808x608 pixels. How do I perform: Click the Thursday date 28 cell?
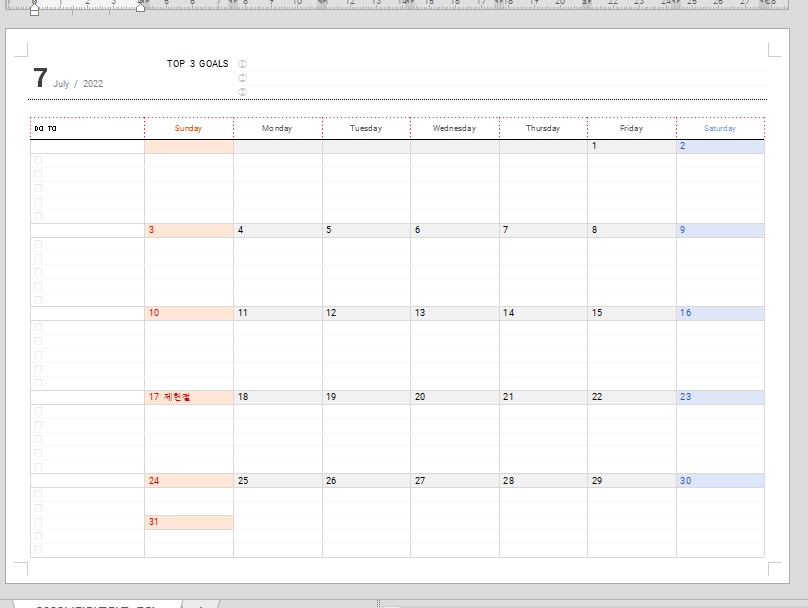(x=543, y=481)
